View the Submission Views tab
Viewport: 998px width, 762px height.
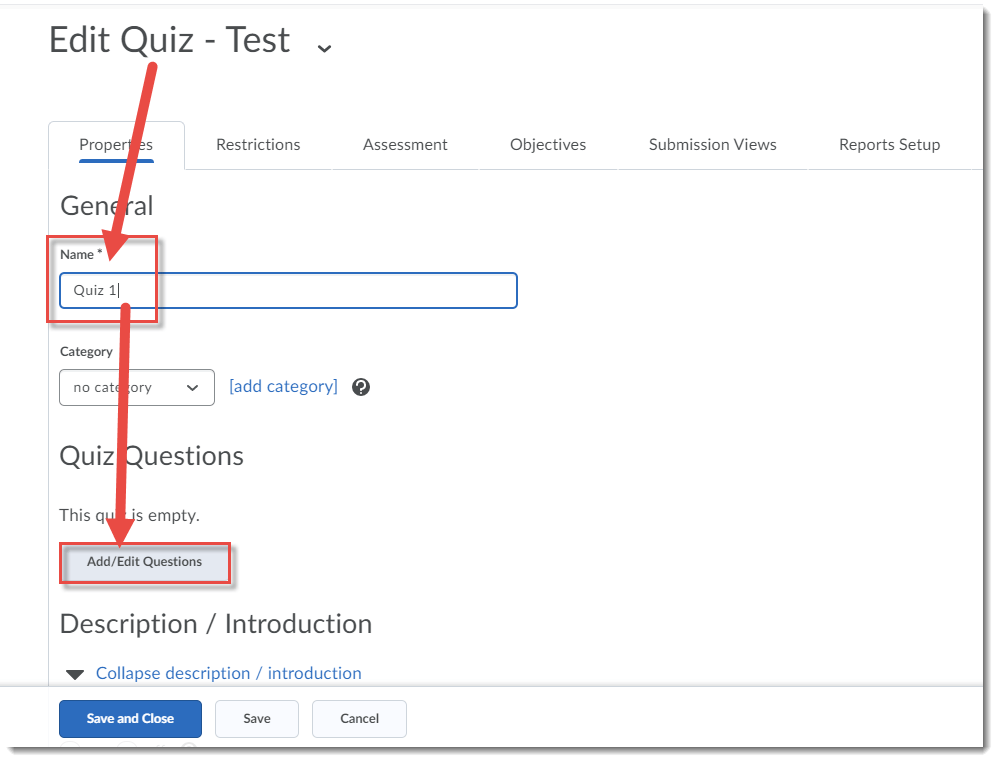pyautogui.click(x=712, y=144)
